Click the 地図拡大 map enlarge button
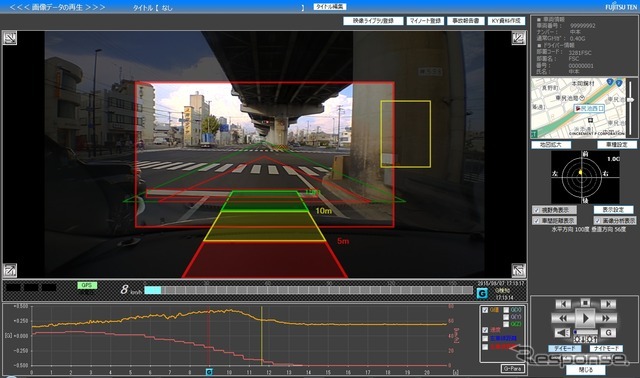640x378 pixels. 551,145
